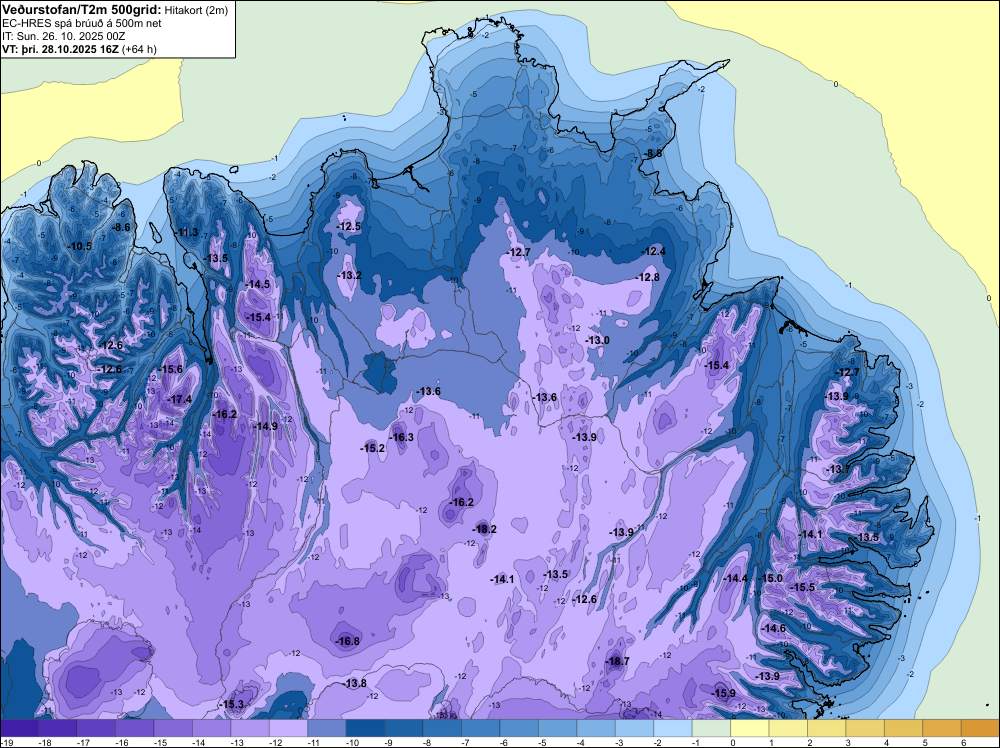This screenshot has width=1000, height=748.
Task: Click the -12.6 value near -14.1
Action: 585,599
